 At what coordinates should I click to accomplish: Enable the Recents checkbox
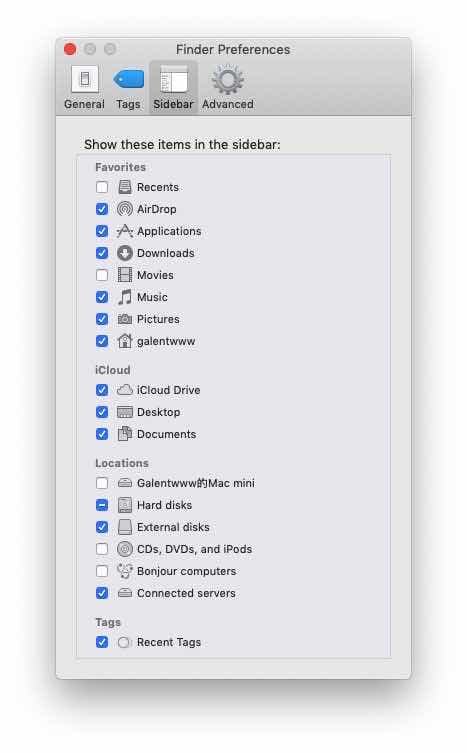102,187
